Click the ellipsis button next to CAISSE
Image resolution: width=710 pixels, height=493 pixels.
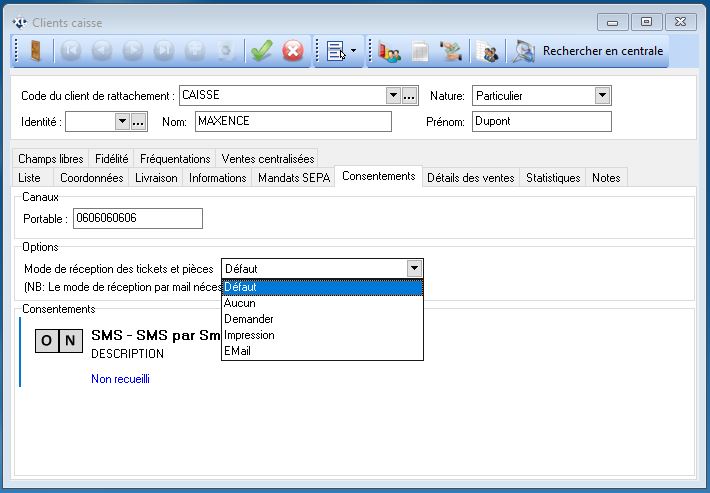coord(409,96)
